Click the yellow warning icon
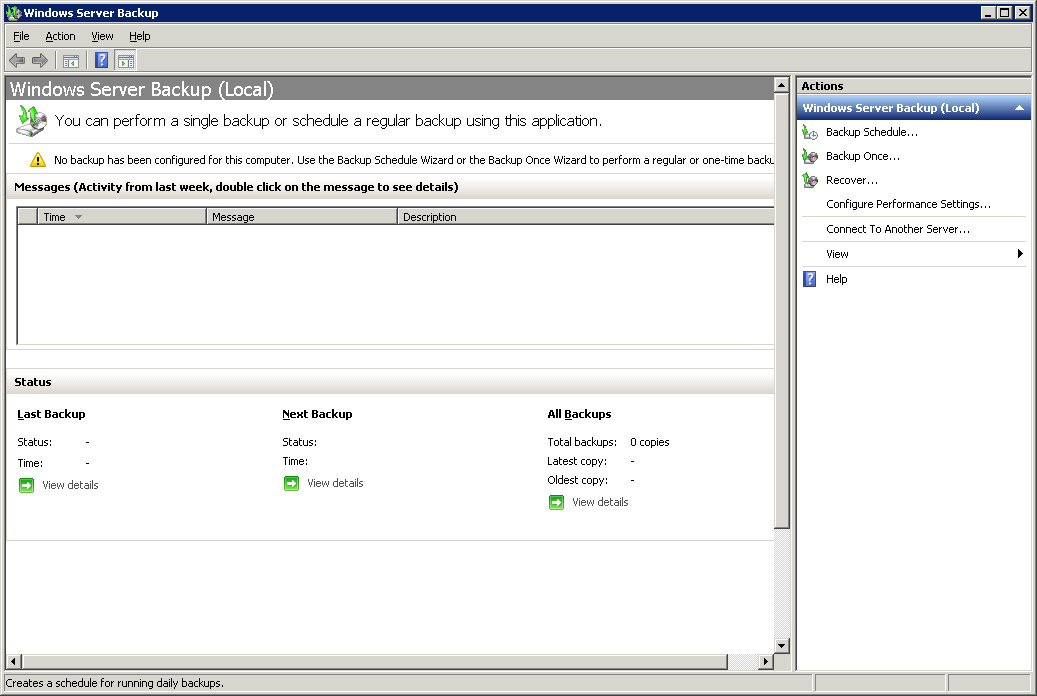This screenshot has height=696, width=1037. click(x=38, y=160)
